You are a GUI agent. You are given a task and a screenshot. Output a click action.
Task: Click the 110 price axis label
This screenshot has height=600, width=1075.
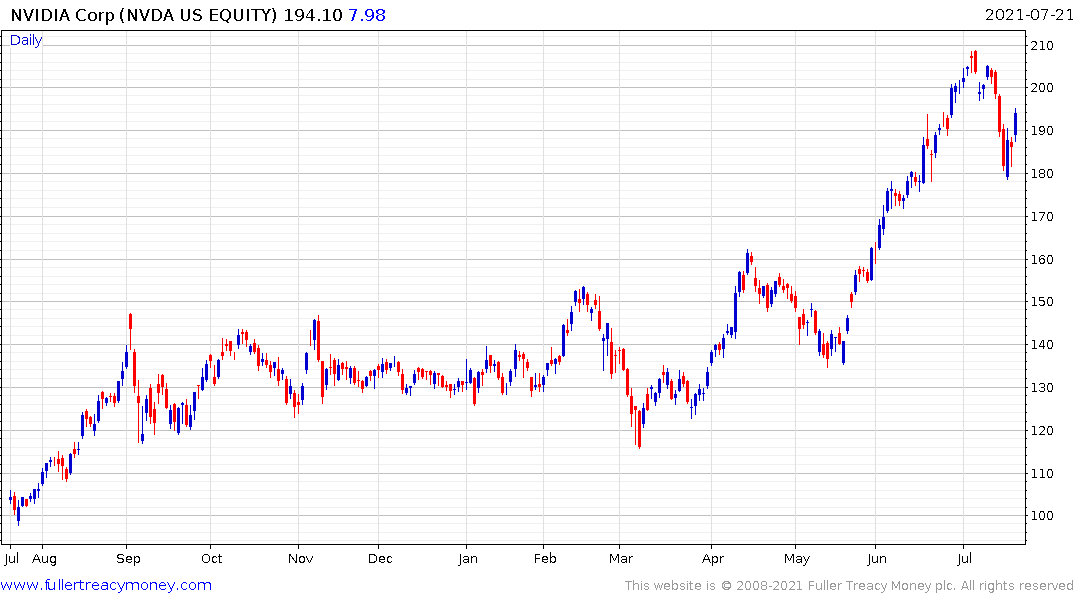1042,474
